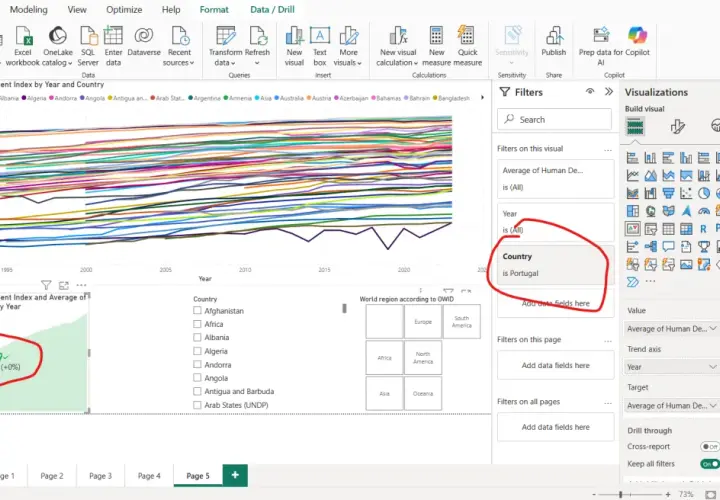Pick the Line chart visual
Viewport: 720px width, 500px height.
coord(632,175)
